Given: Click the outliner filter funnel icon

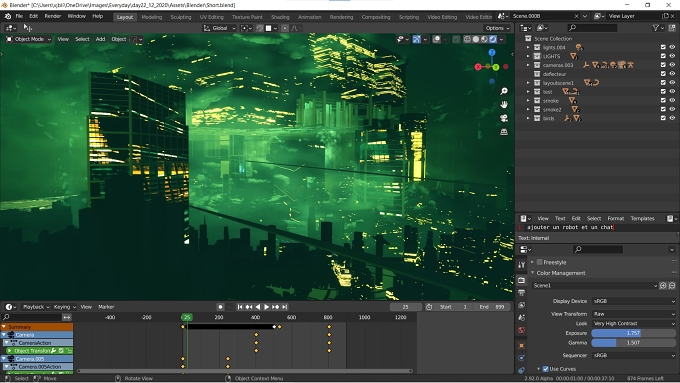Looking at the screenshot, I should [x=655, y=28].
